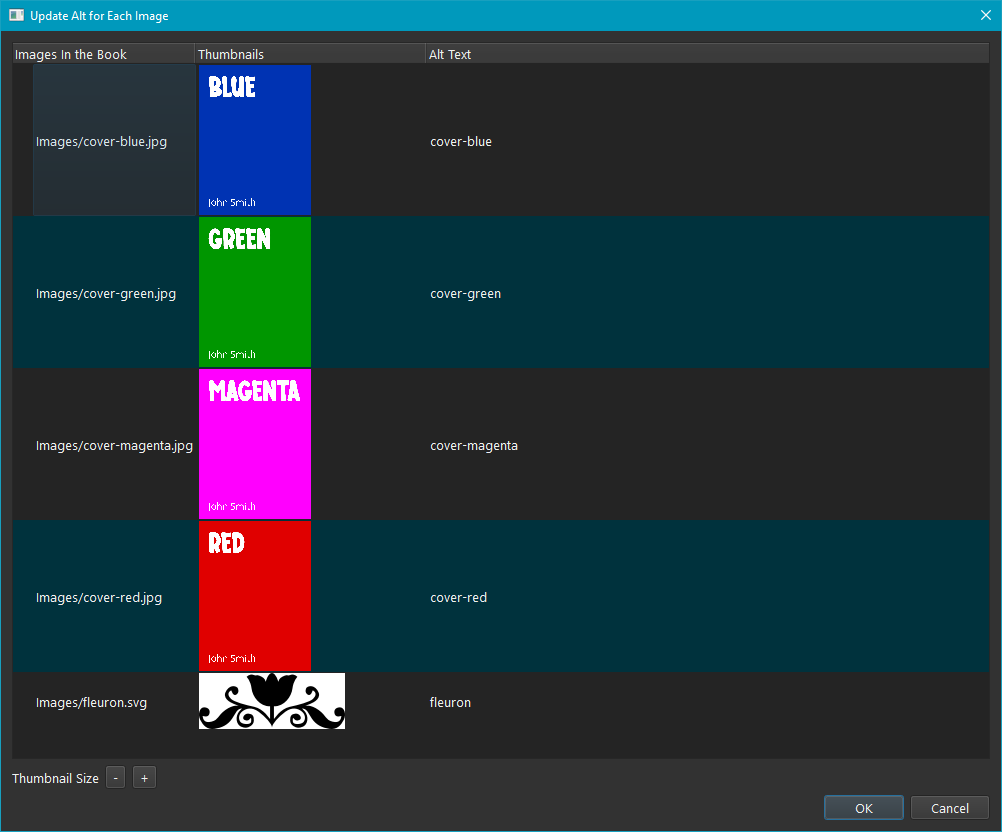Click the Cancel button
The height and width of the screenshot is (832, 1002).
coord(950,808)
